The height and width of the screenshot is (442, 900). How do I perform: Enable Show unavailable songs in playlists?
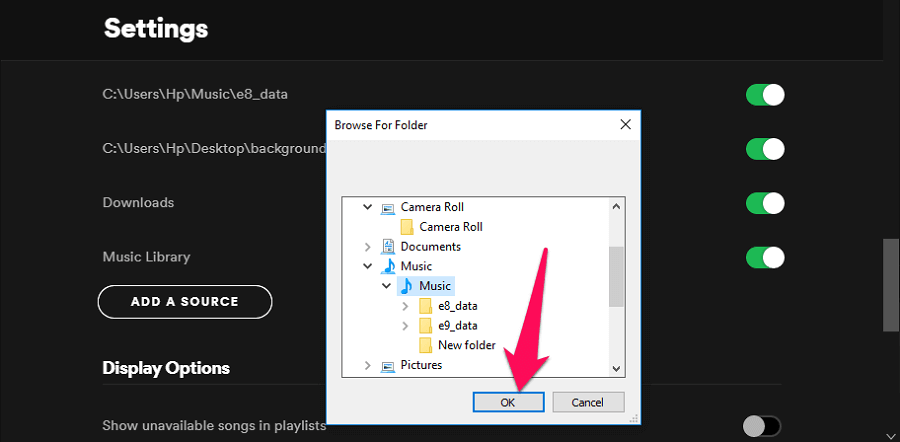coord(762,427)
